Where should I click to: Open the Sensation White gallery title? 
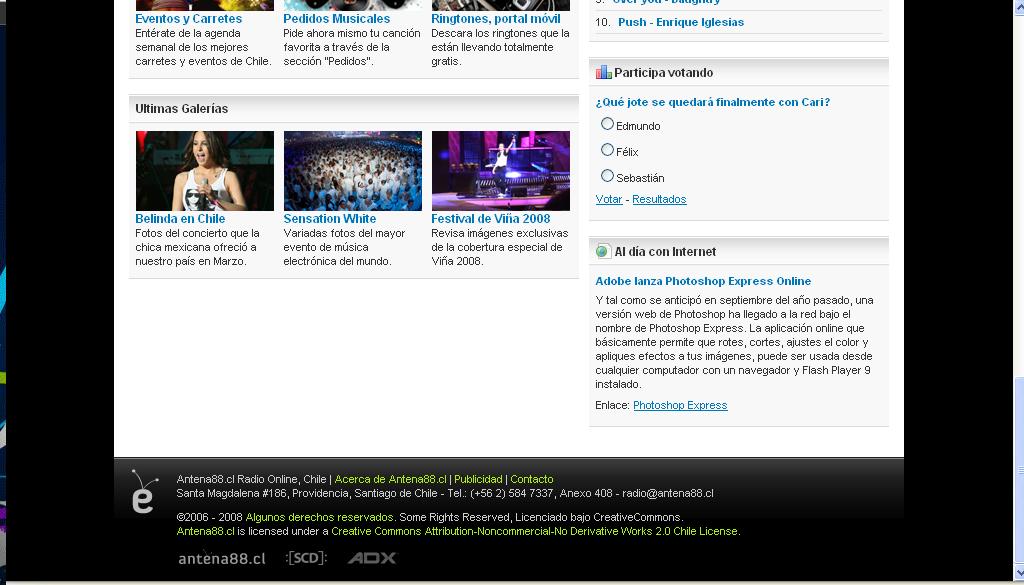[330, 219]
